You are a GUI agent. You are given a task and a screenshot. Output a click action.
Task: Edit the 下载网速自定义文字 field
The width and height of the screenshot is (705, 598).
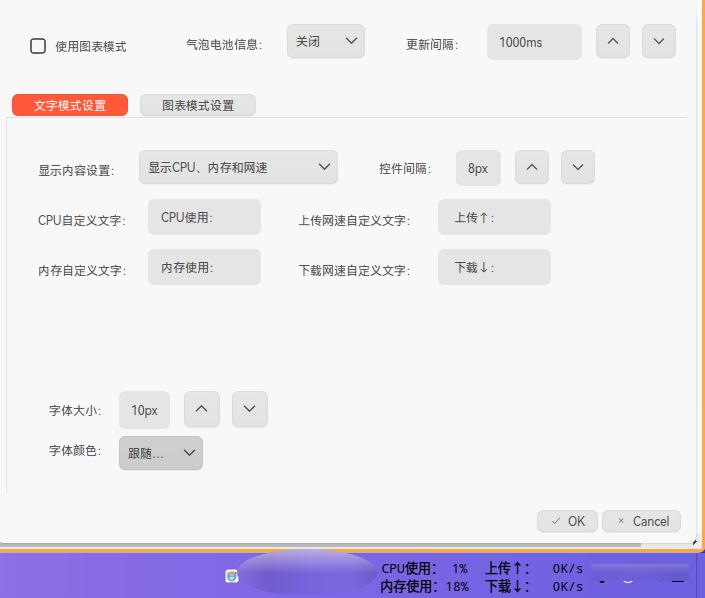[x=494, y=268]
